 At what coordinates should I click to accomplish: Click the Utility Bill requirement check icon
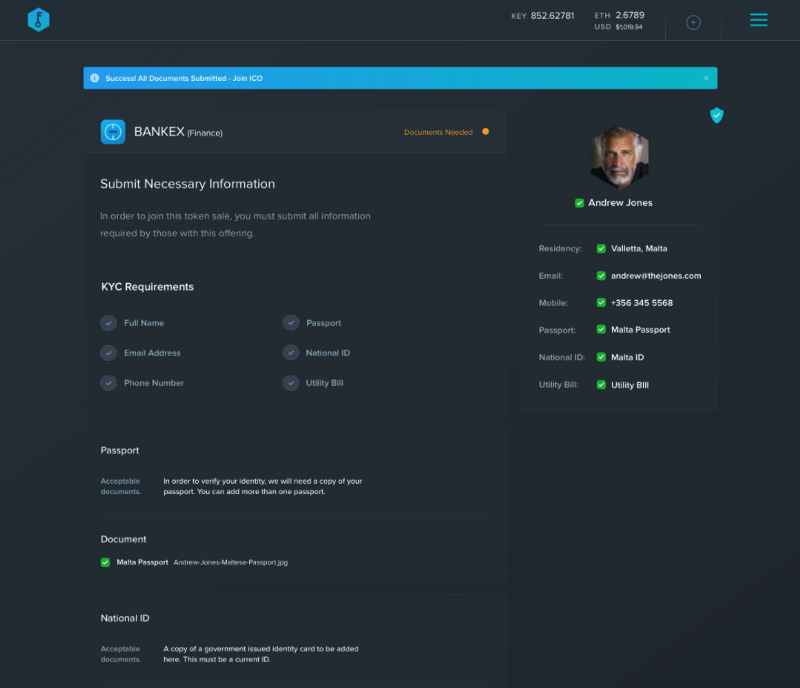click(291, 383)
